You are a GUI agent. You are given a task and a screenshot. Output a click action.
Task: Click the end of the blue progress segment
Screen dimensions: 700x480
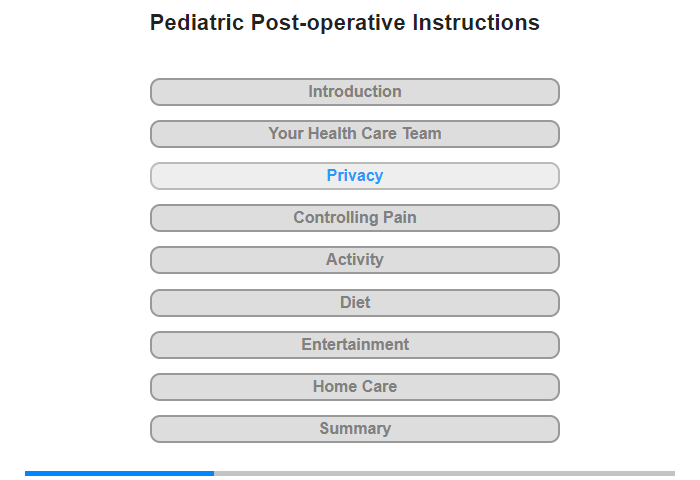(x=212, y=473)
